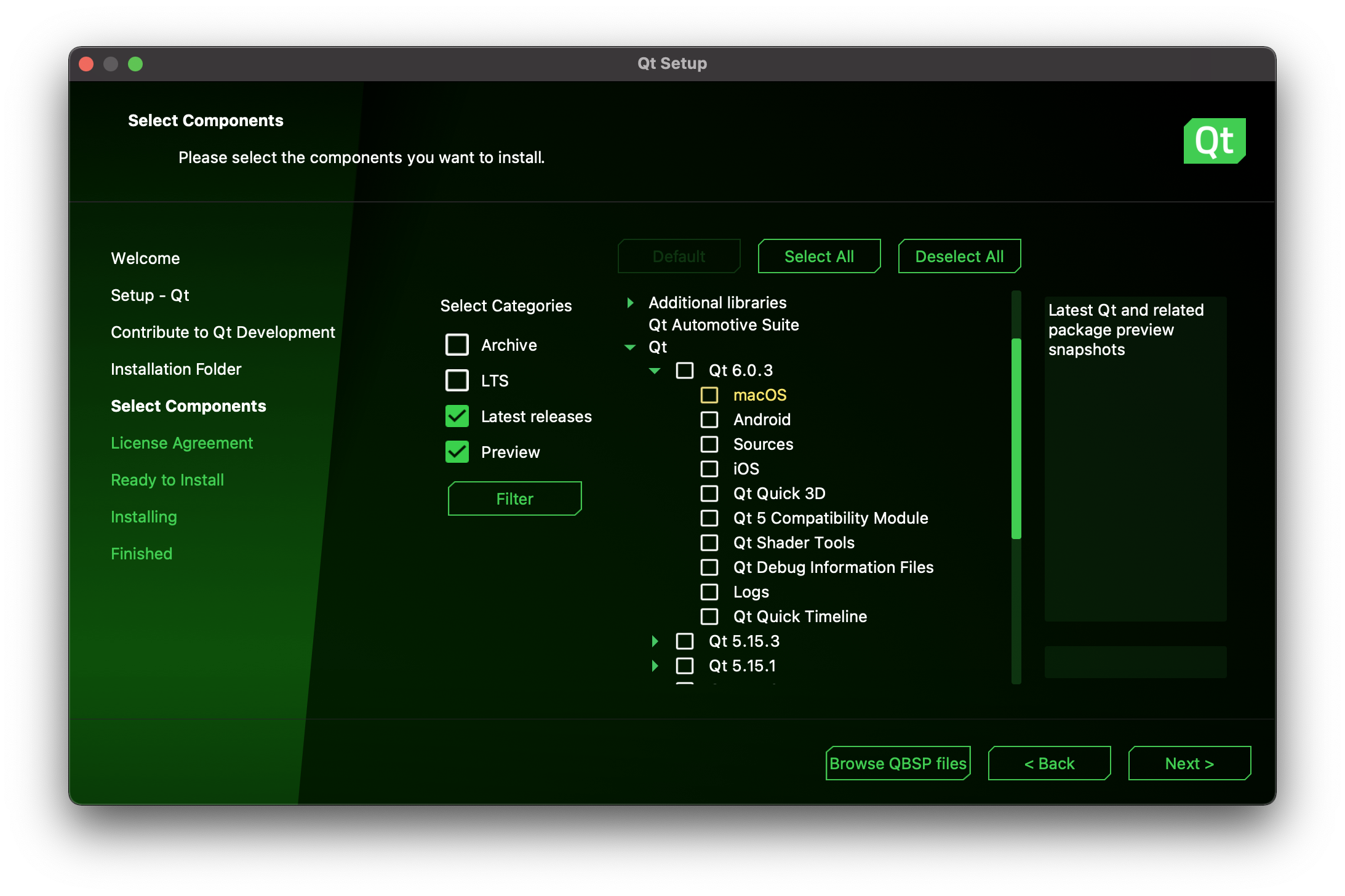Select the Qt Quick 3D checkbox
Image resolution: width=1345 pixels, height=896 pixels.
point(709,494)
